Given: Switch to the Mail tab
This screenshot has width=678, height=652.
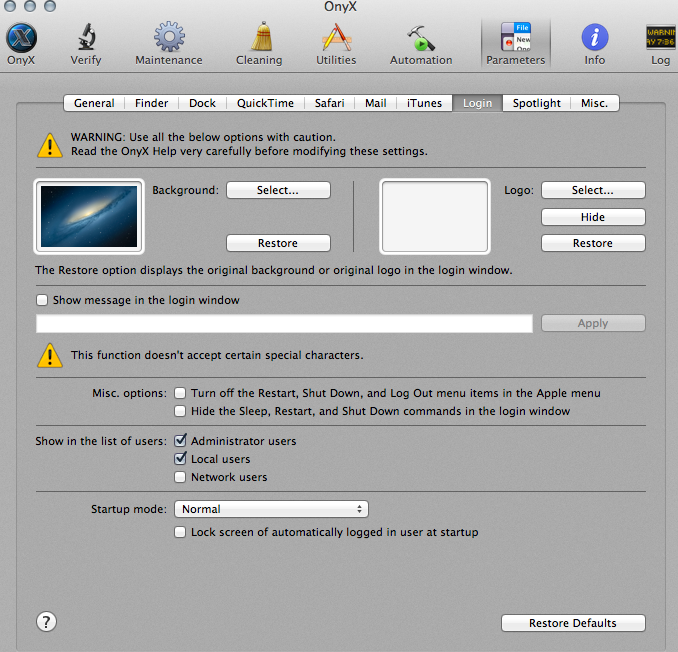Looking at the screenshot, I should 375,103.
